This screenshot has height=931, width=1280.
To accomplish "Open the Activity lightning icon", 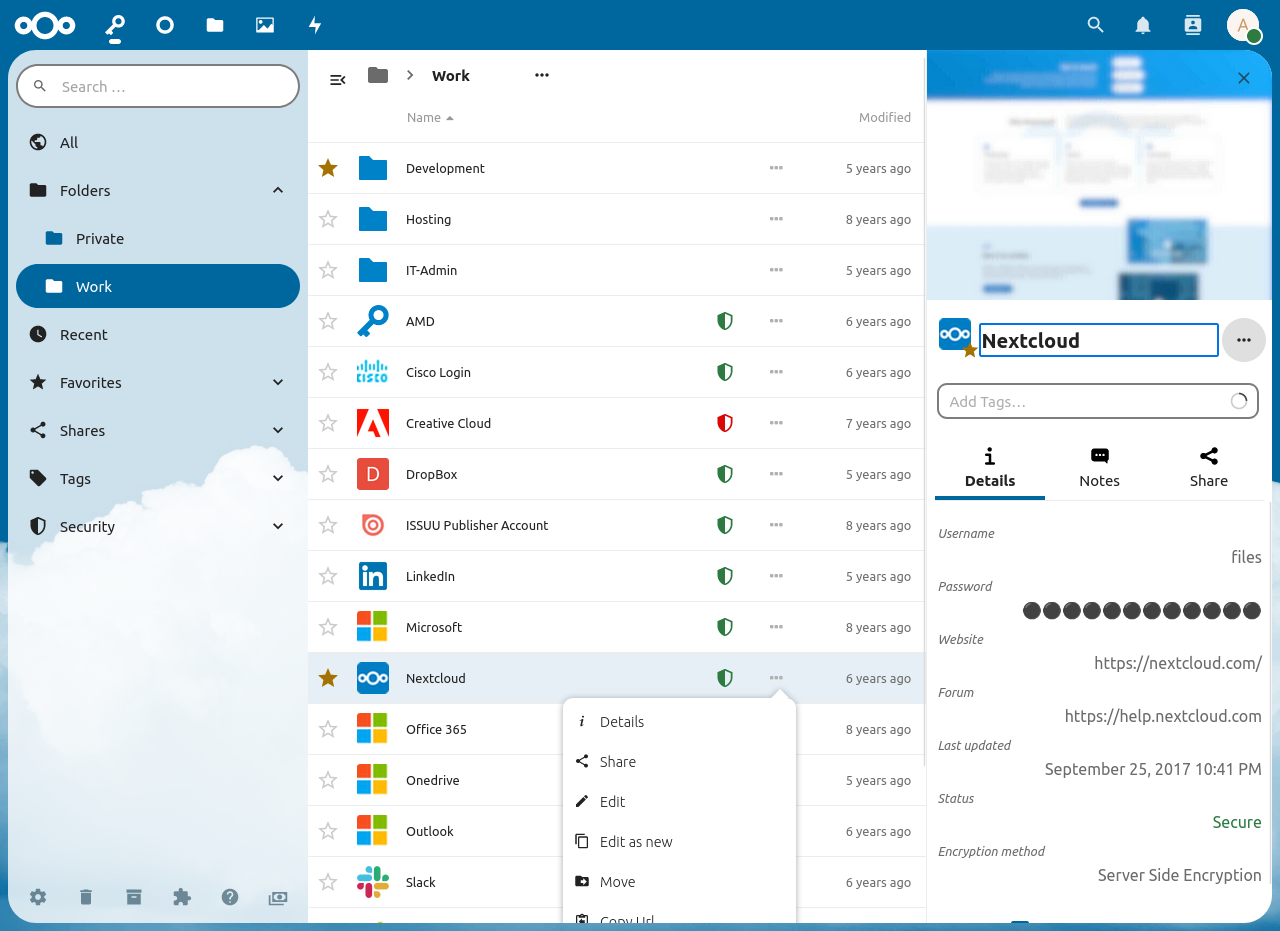I will coord(315,25).
